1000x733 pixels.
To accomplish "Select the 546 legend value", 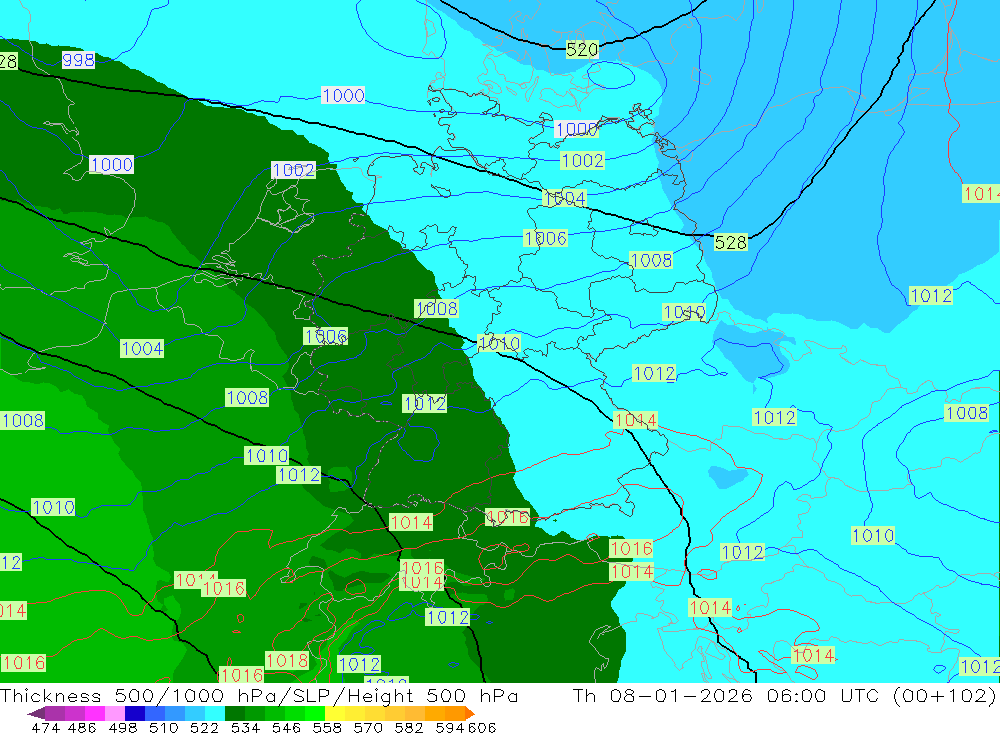I will tap(286, 727).
